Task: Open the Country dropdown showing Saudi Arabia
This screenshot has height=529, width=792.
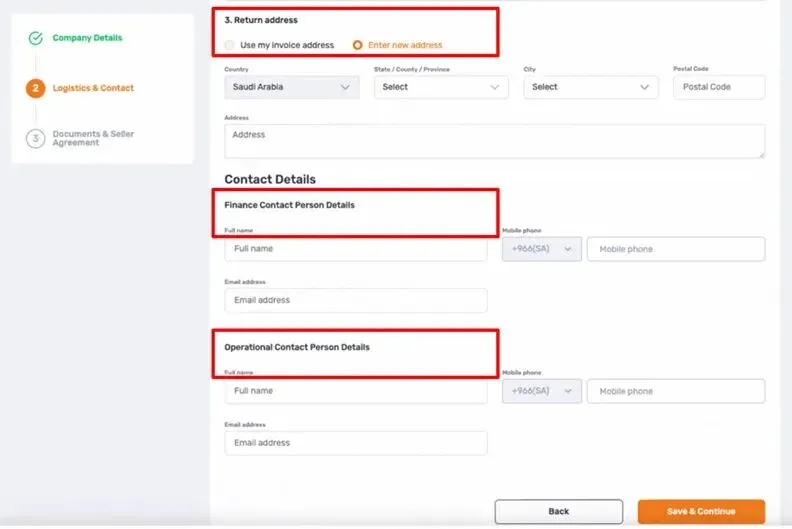Action: [291, 87]
